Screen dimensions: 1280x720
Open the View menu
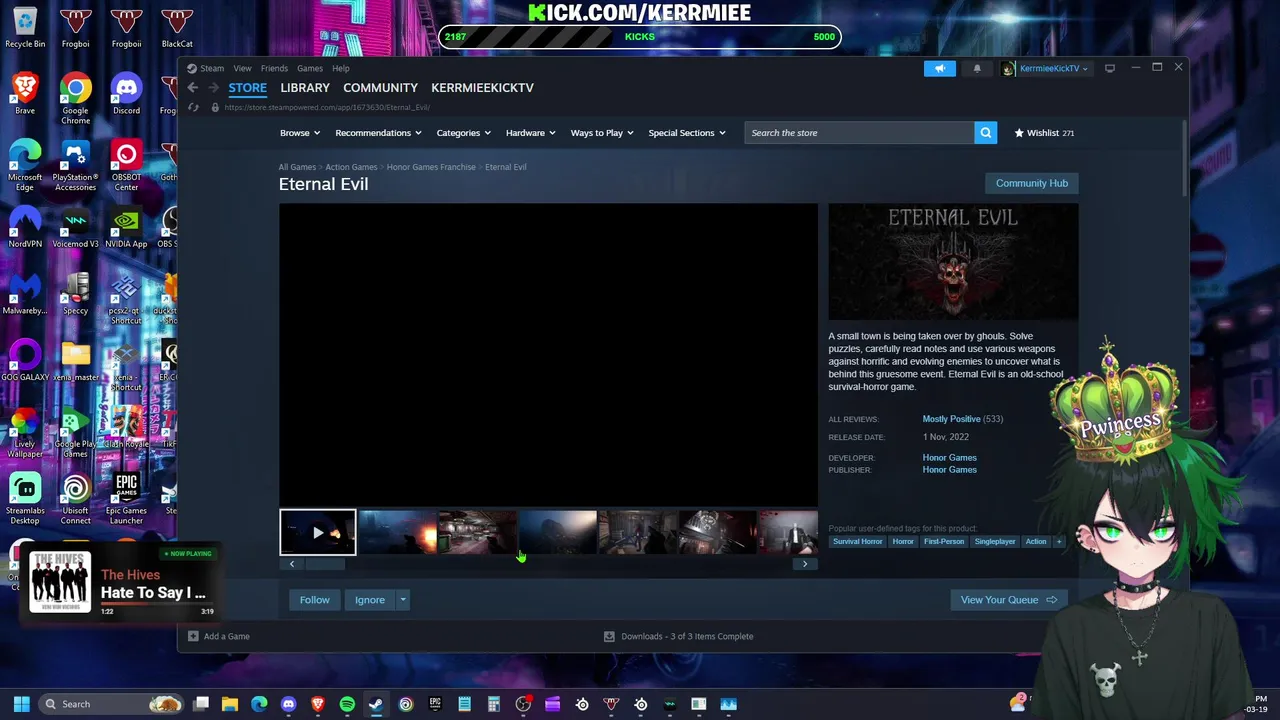click(242, 68)
